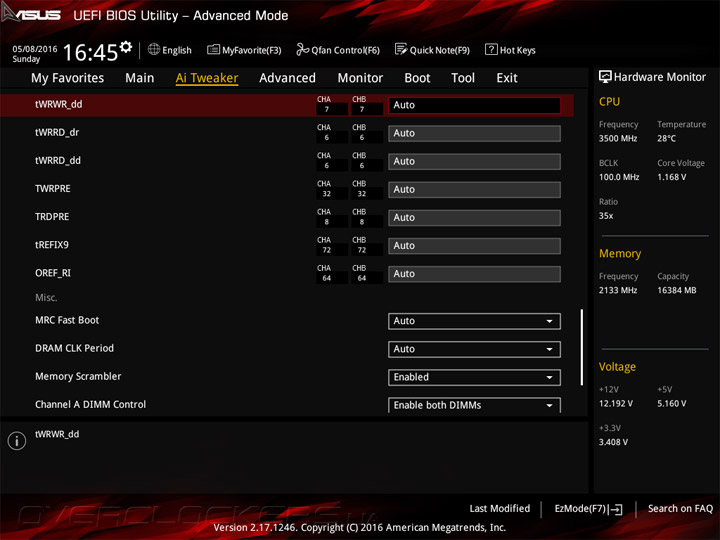
Task: Click the BCLK 100.0 MHz value
Action: [619, 177]
